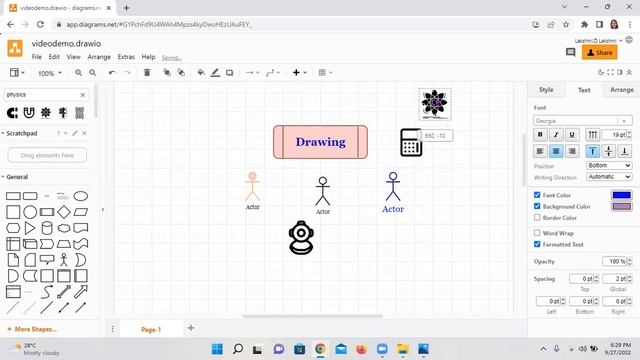Click the To Back icon

[181, 73]
